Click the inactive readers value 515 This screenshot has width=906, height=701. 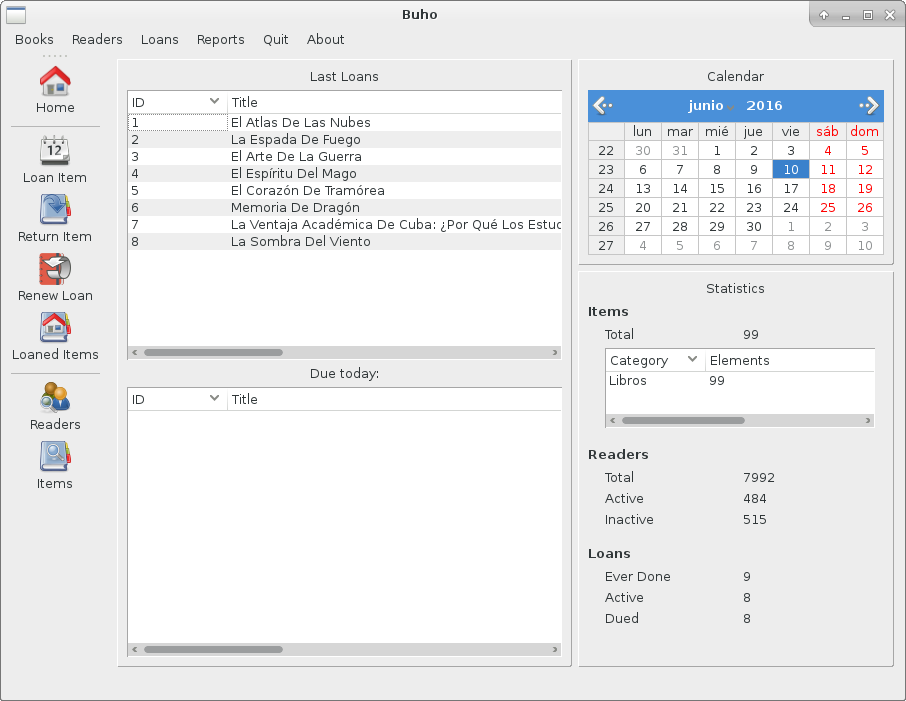pyautogui.click(x=755, y=520)
